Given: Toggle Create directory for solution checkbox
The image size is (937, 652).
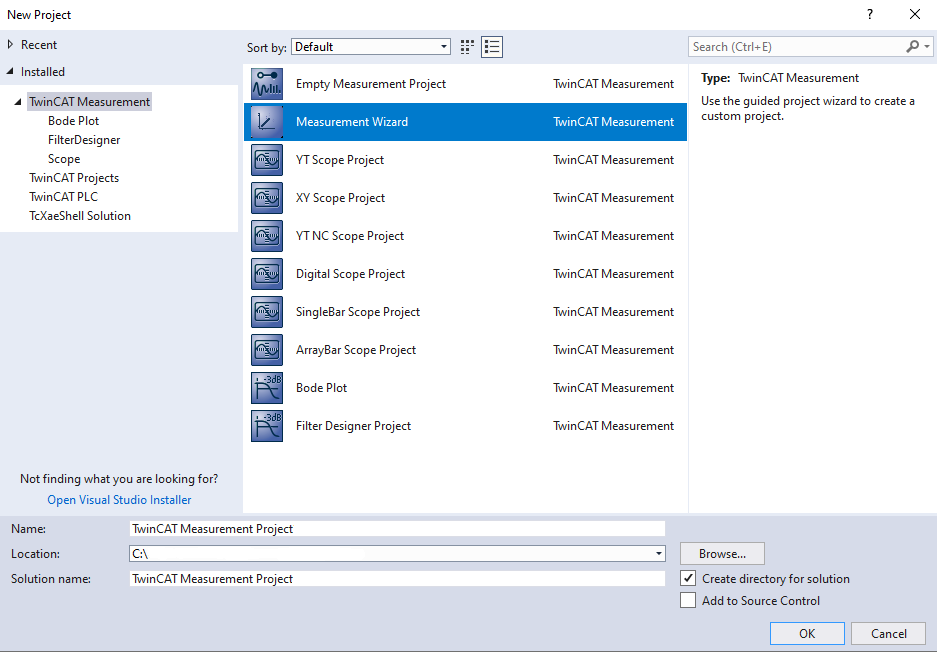Looking at the screenshot, I should [688, 578].
